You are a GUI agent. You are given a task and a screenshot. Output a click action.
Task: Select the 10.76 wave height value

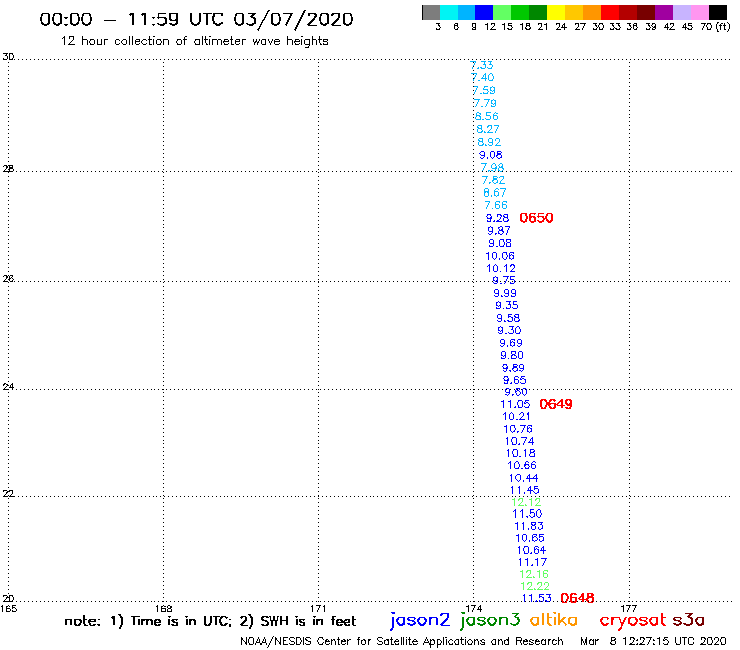tap(518, 429)
